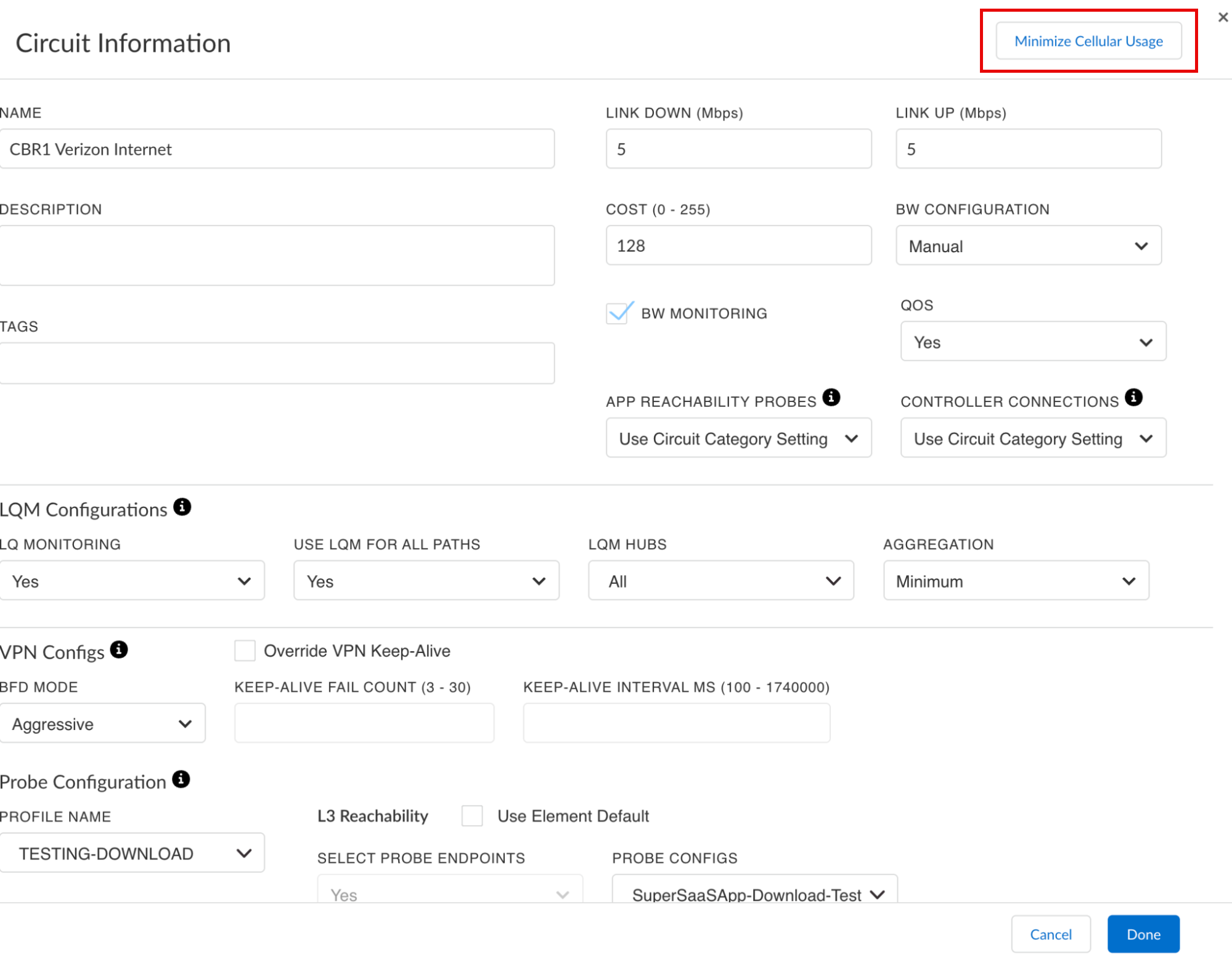The height and width of the screenshot is (965, 1232).
Task: Close the Circuit Information dialog
Action: pyautogui.click(x=1223, y=17)
